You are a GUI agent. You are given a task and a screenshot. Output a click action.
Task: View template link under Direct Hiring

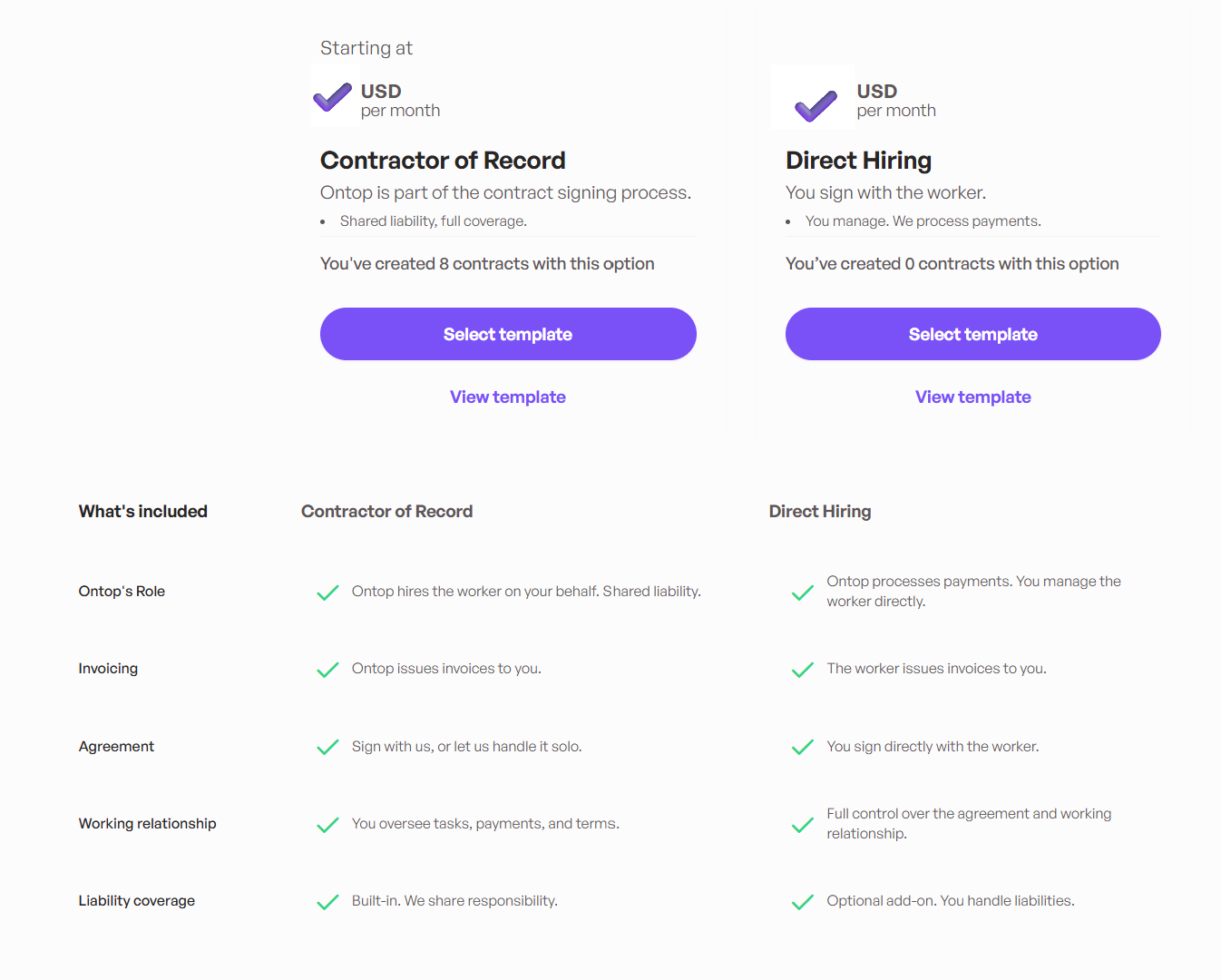tap(973, 397)
